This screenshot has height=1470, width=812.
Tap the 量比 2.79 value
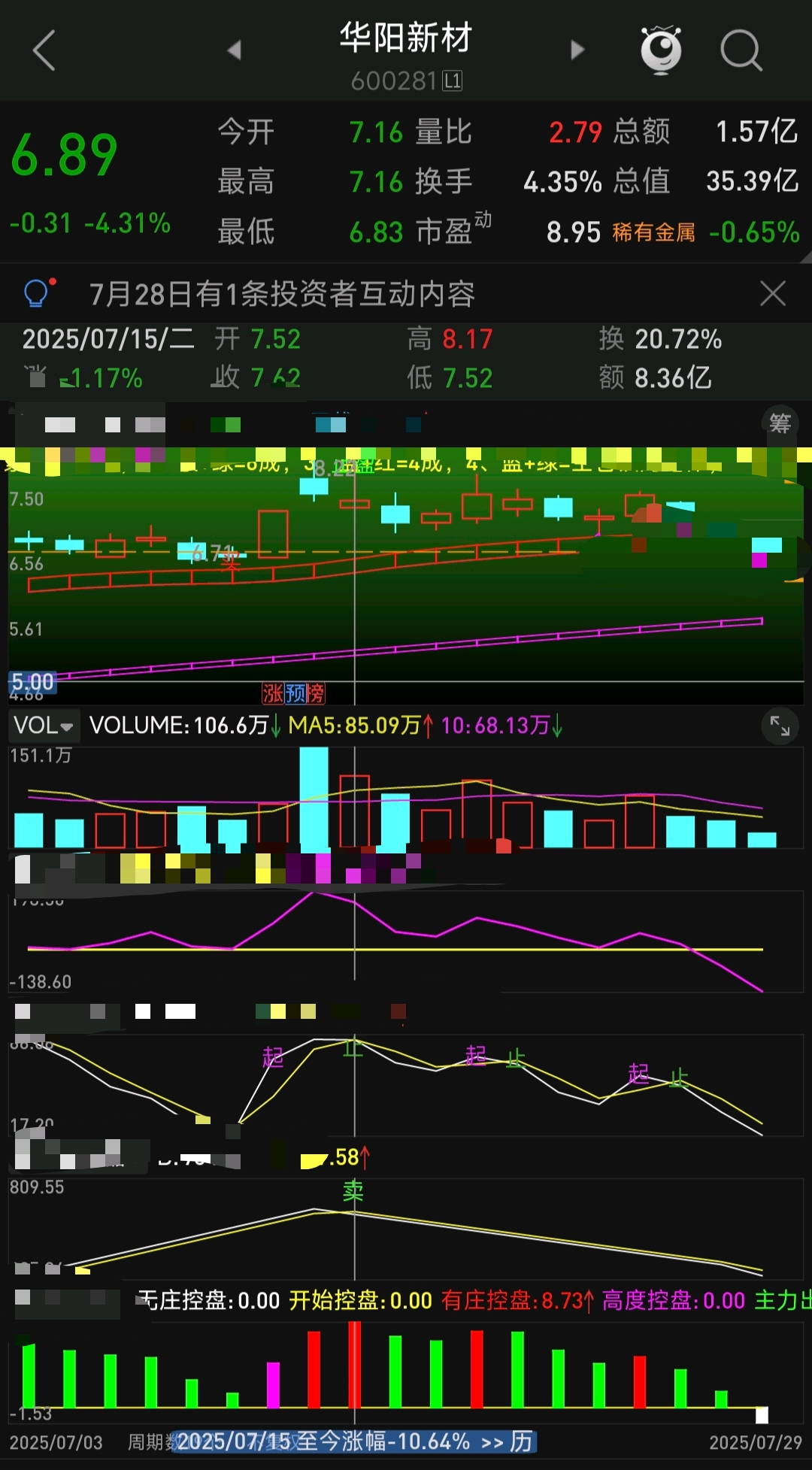(x=575, y=132)
